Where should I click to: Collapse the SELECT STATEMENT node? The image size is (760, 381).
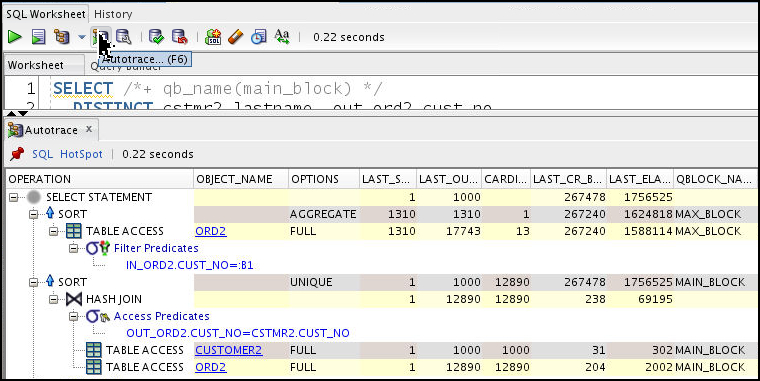pyautogui.click(x=13, y=197)
